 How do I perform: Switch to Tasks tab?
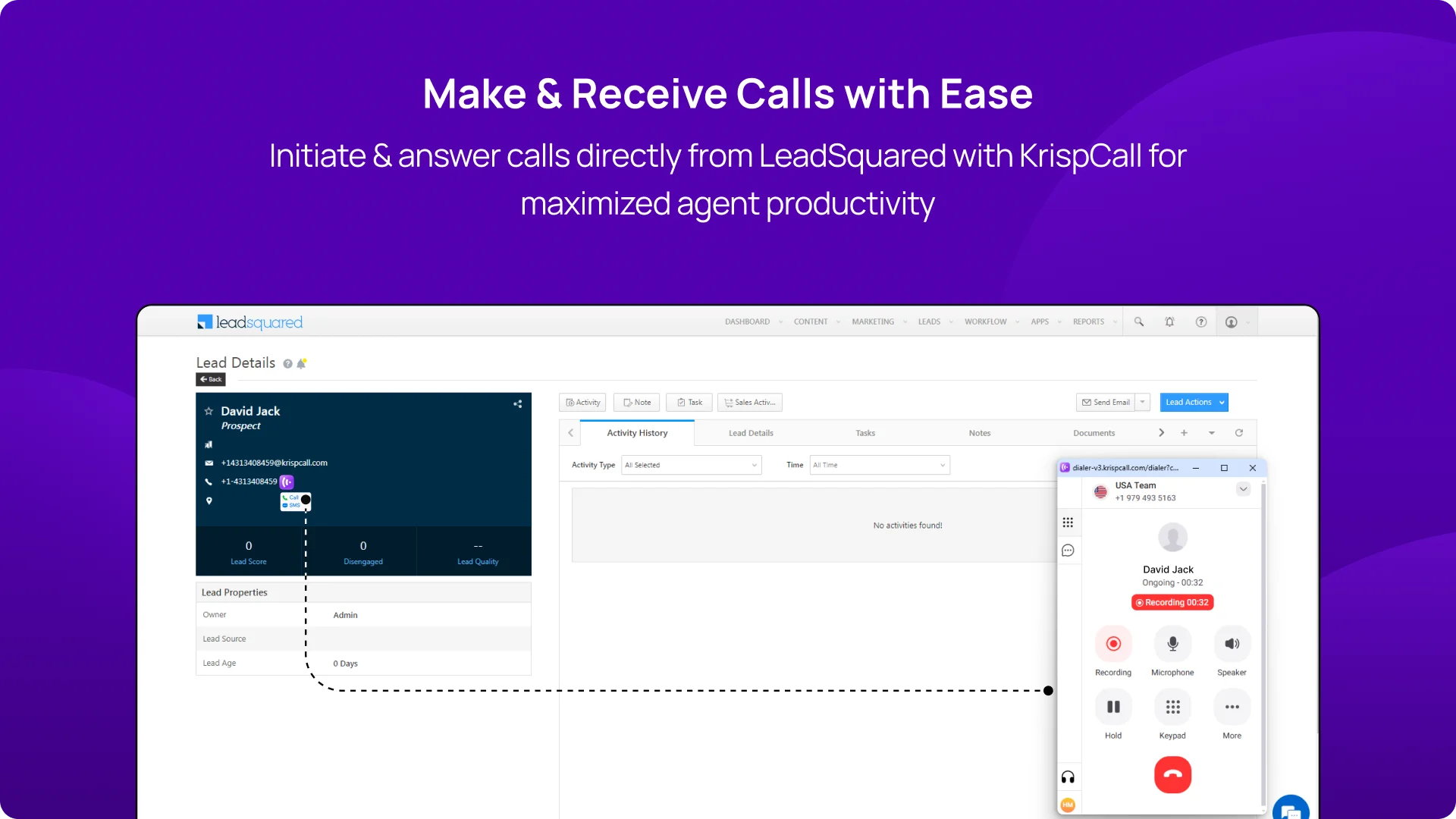tap(865, 433)
